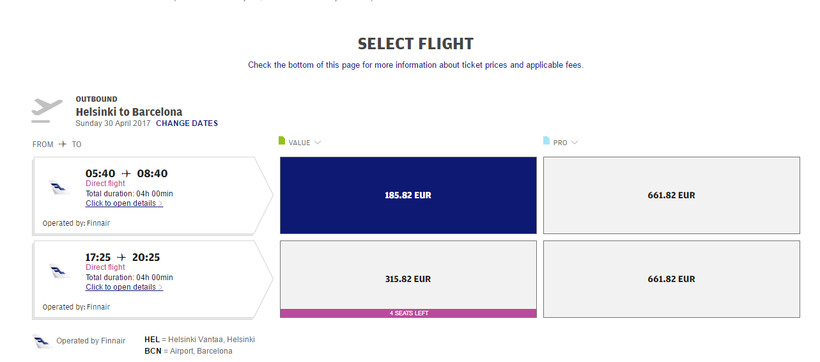Click the green Value fare icon
The height and width of the screenshot is (362, 820).
tap(282, 141)
